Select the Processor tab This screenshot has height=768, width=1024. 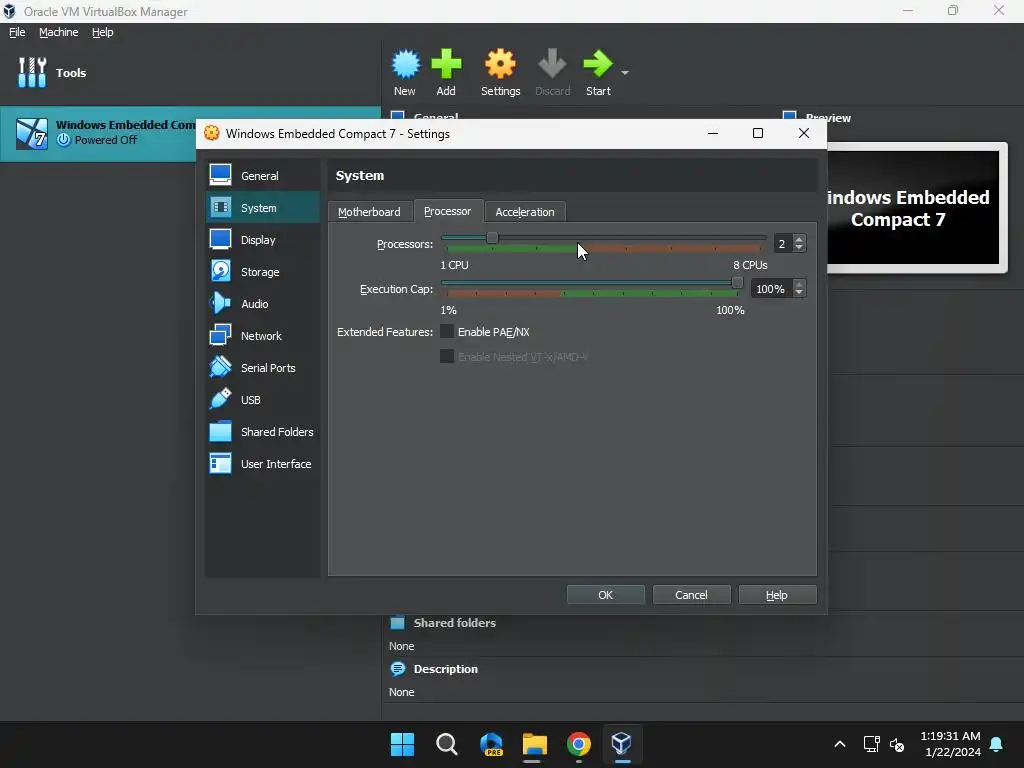tap(447, 211)
